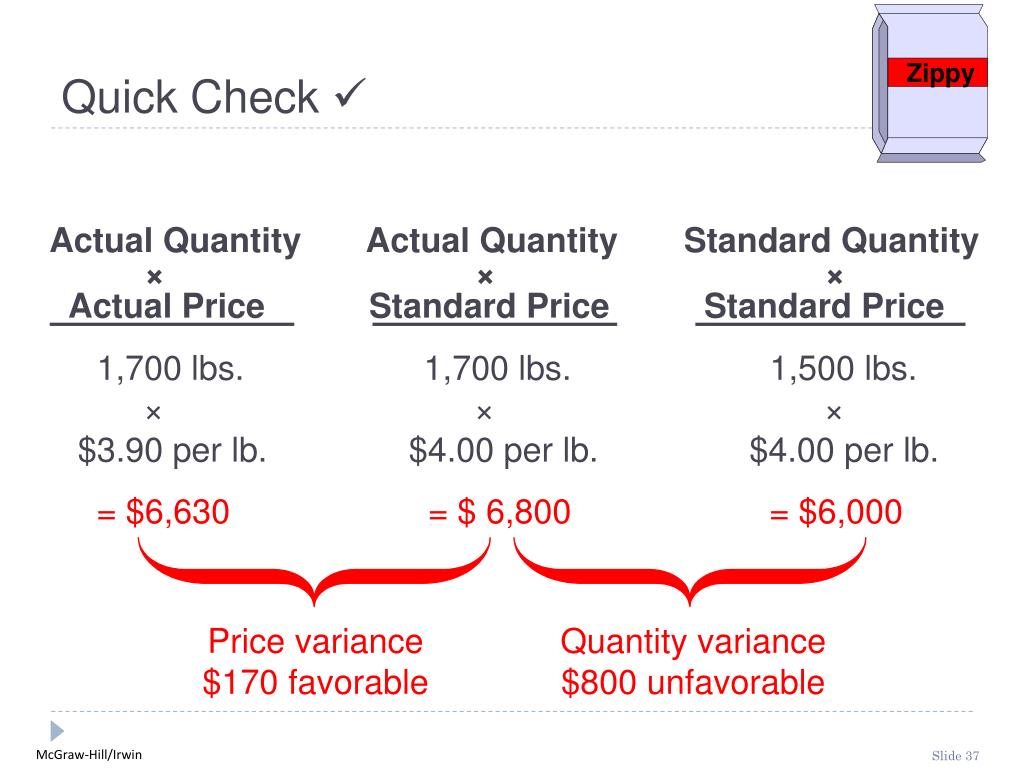
Task: Click the right red curly brace
Action: (690, 571)
